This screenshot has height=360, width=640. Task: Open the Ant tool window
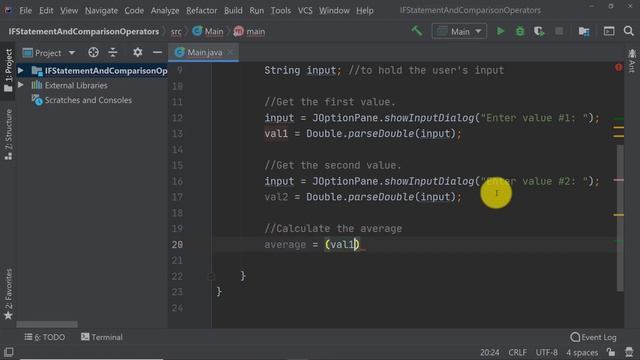[632, 61]
